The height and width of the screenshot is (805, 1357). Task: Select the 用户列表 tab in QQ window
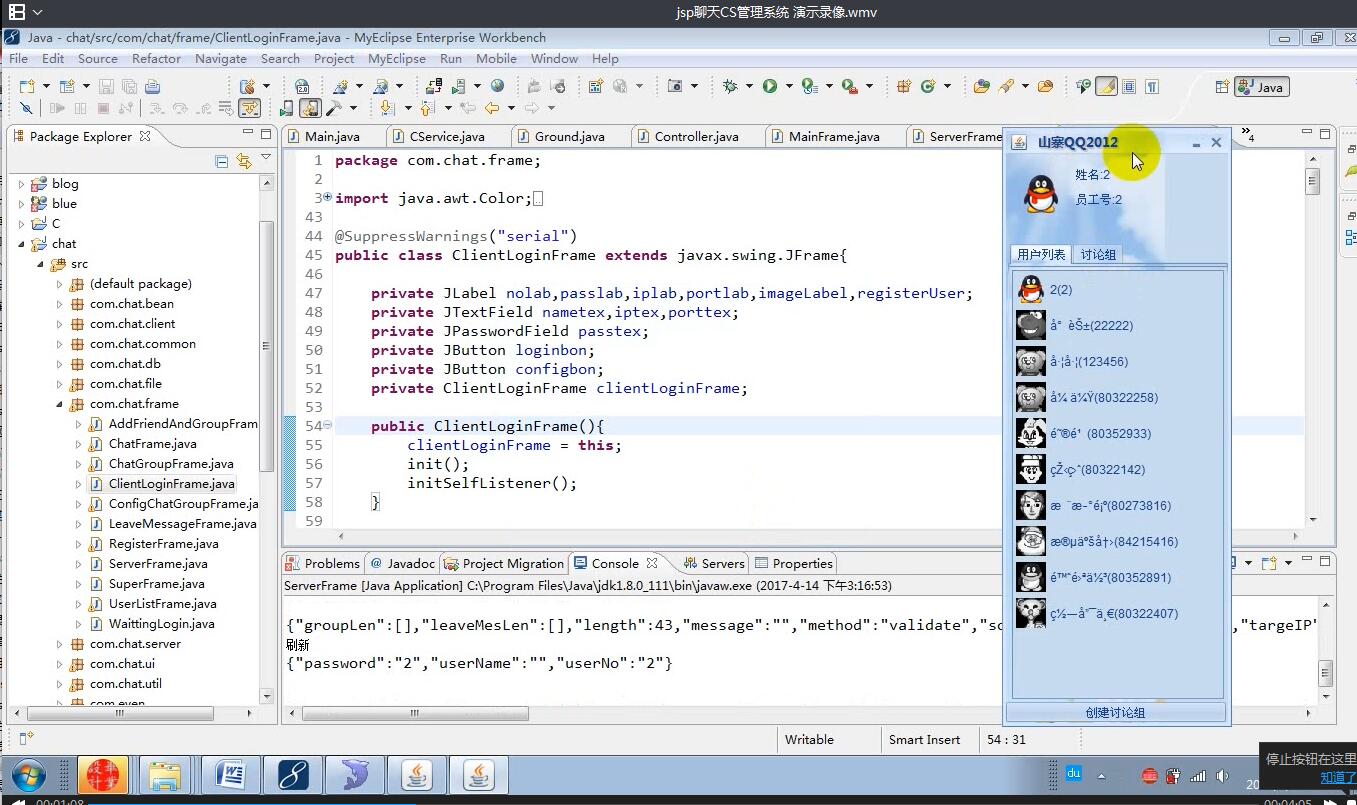coord(1041,254)
